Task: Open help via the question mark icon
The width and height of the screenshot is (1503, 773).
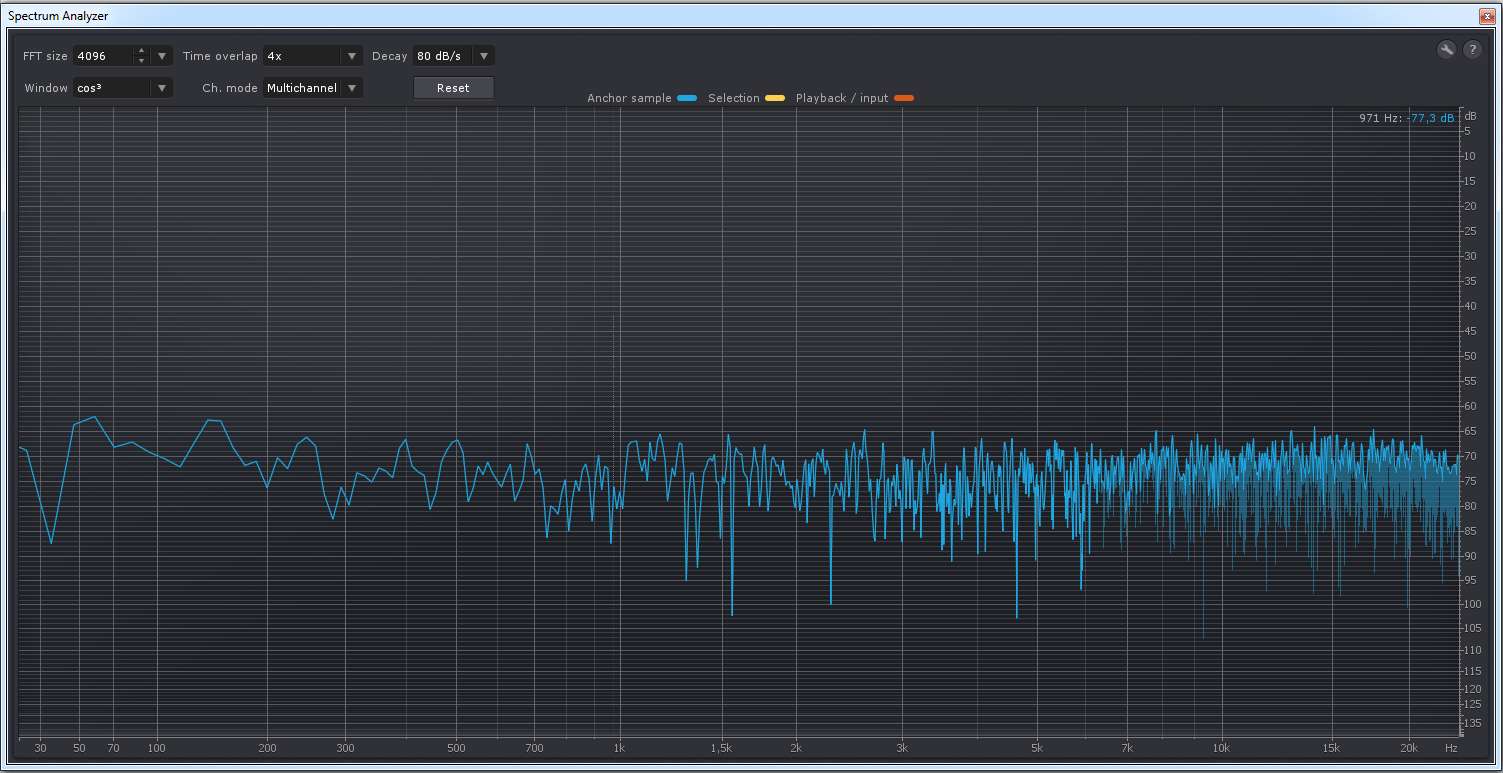Action: (1473, 50)
